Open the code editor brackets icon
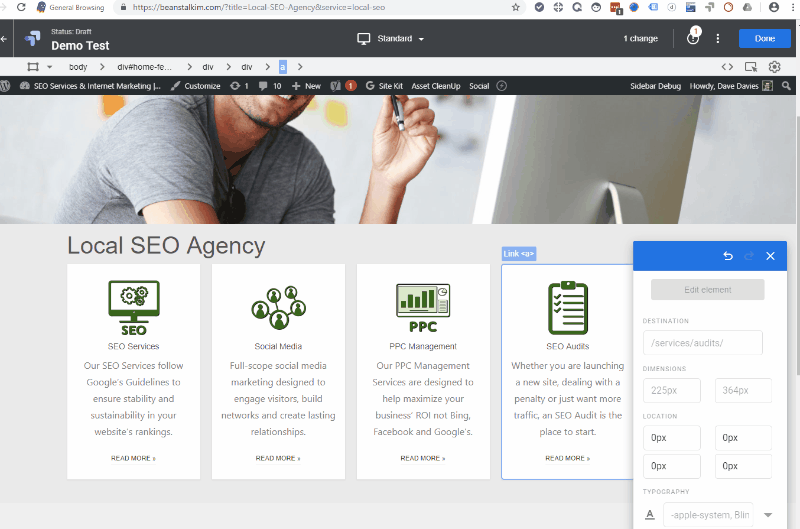800x529 pixels. click(x=727, y=67)
